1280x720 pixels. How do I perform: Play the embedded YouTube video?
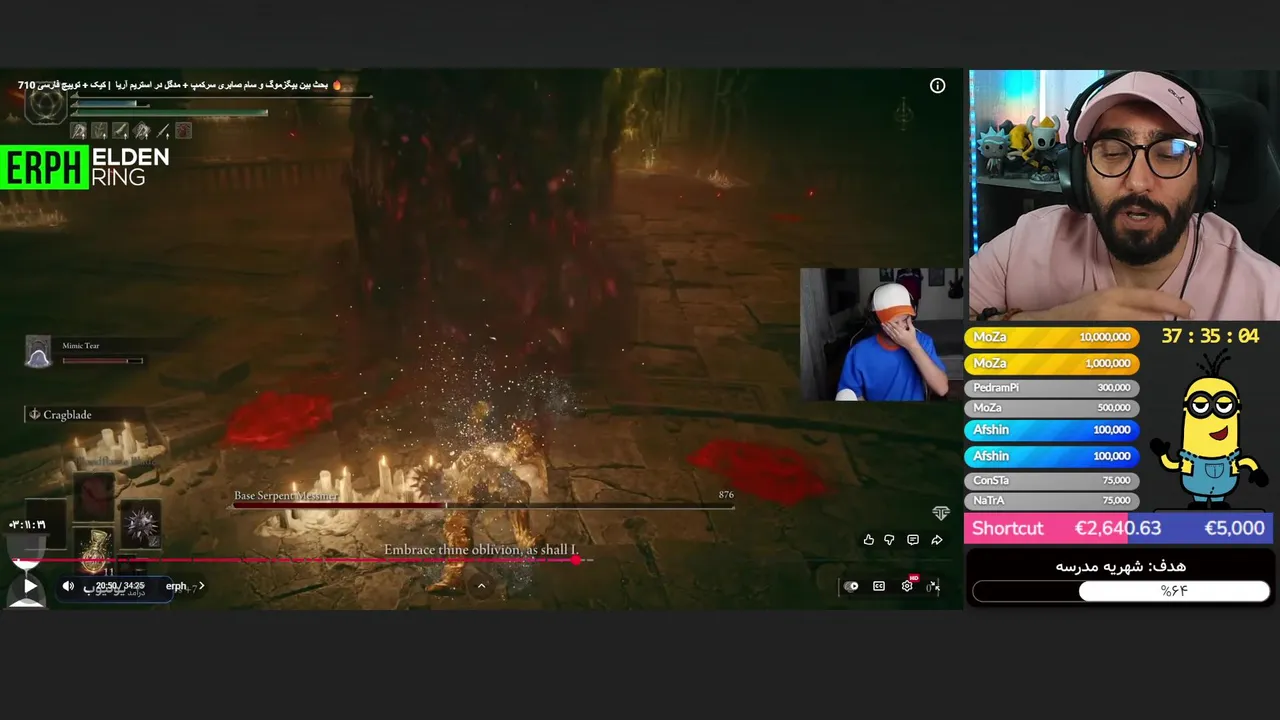(x=29, y=586)
